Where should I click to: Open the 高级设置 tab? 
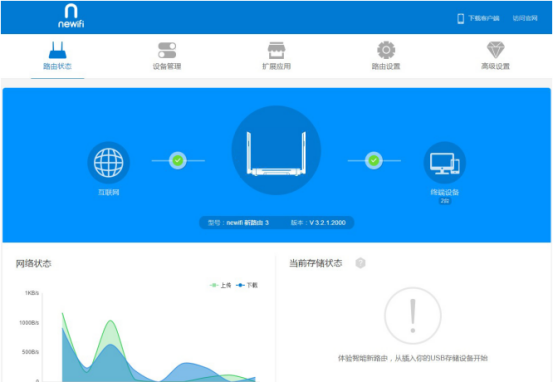click(x=495, y=66)
